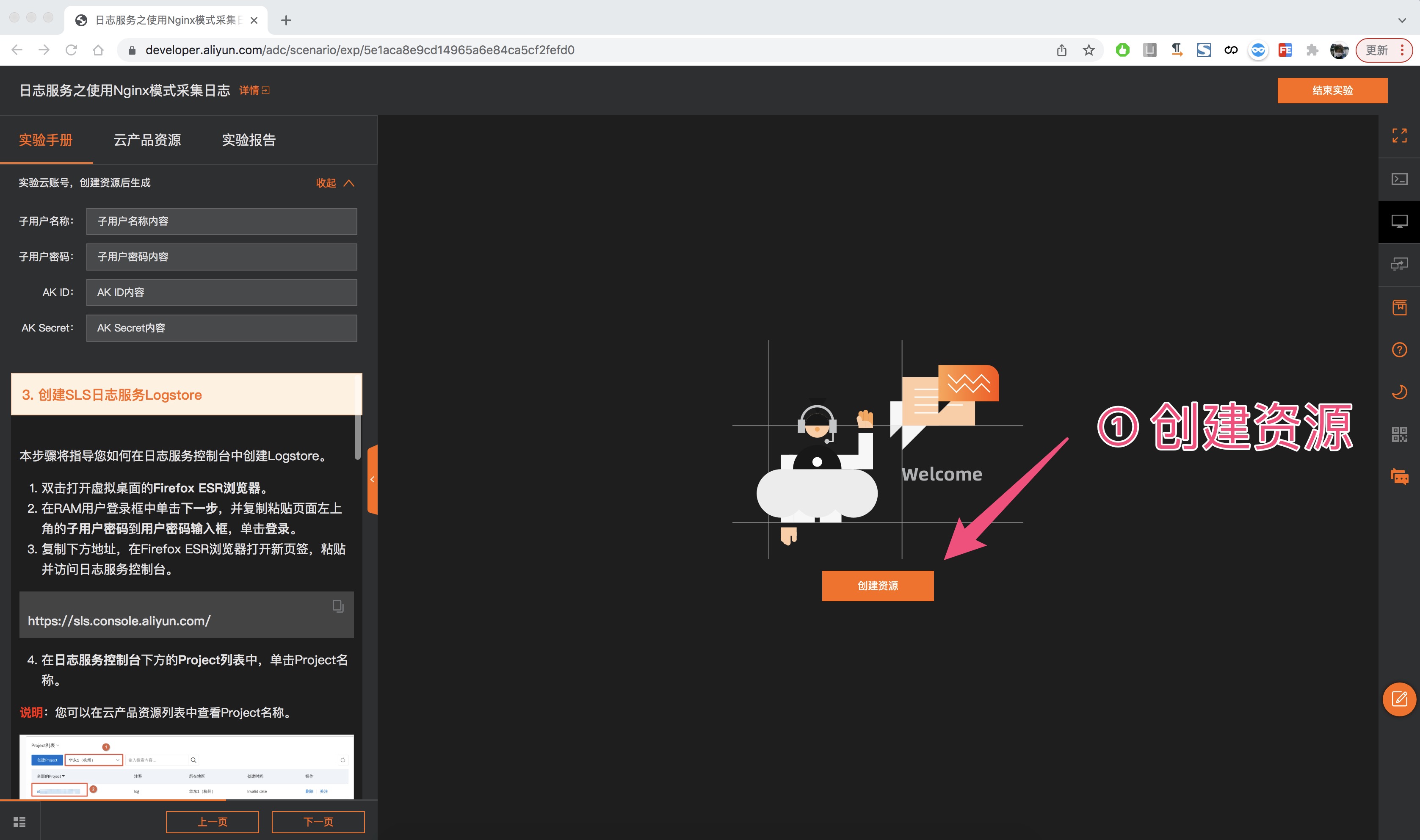This screenshot has width=1420, height=840.
Task: Click the AK ID content field
Action: pyautogui.click(x=221, y=293)
